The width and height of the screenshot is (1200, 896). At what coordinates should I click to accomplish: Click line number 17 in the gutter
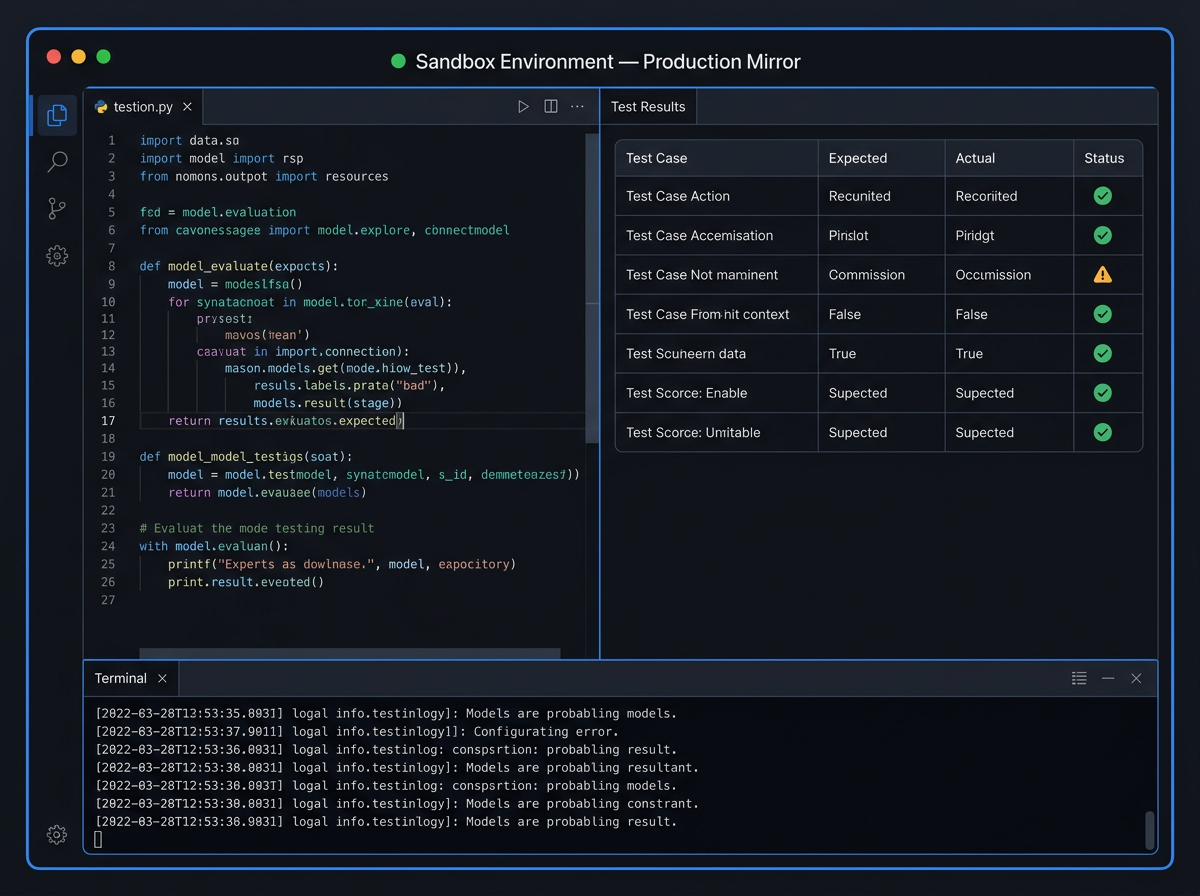pos(108,421)
